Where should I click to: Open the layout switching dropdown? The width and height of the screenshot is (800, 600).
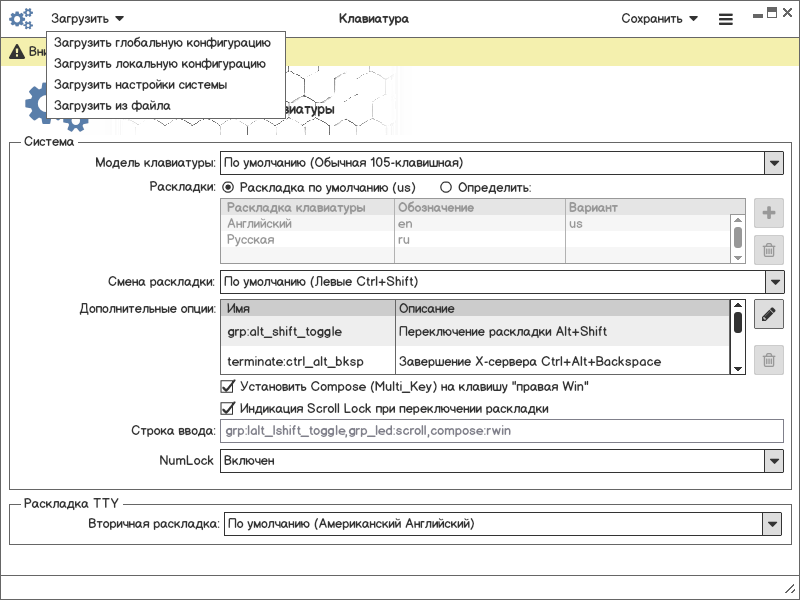773,281
